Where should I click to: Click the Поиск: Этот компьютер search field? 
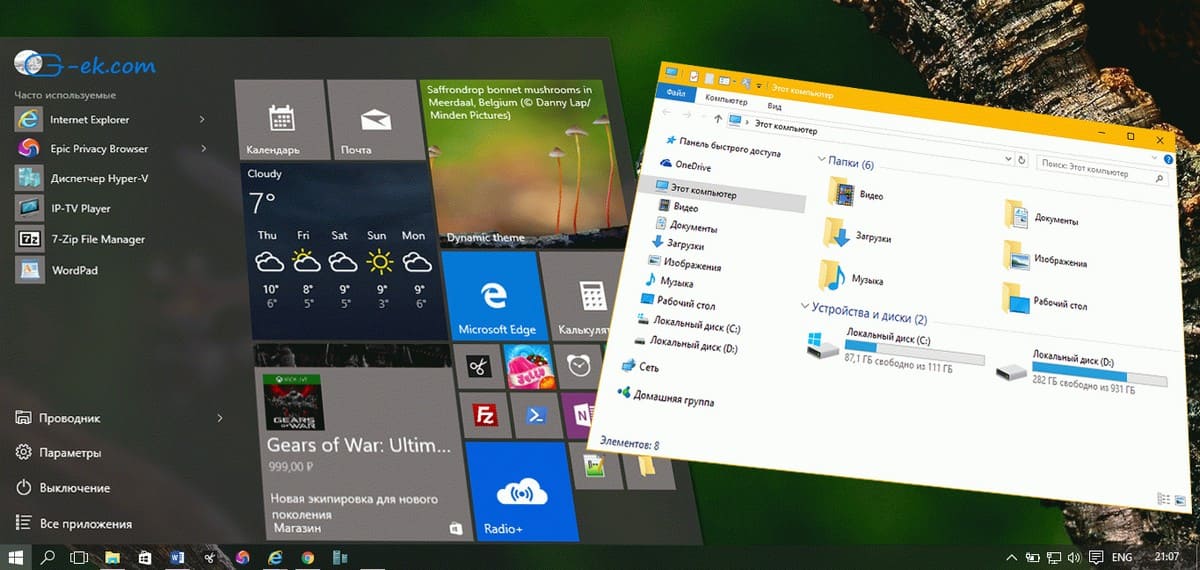[x=1100, y=171]
